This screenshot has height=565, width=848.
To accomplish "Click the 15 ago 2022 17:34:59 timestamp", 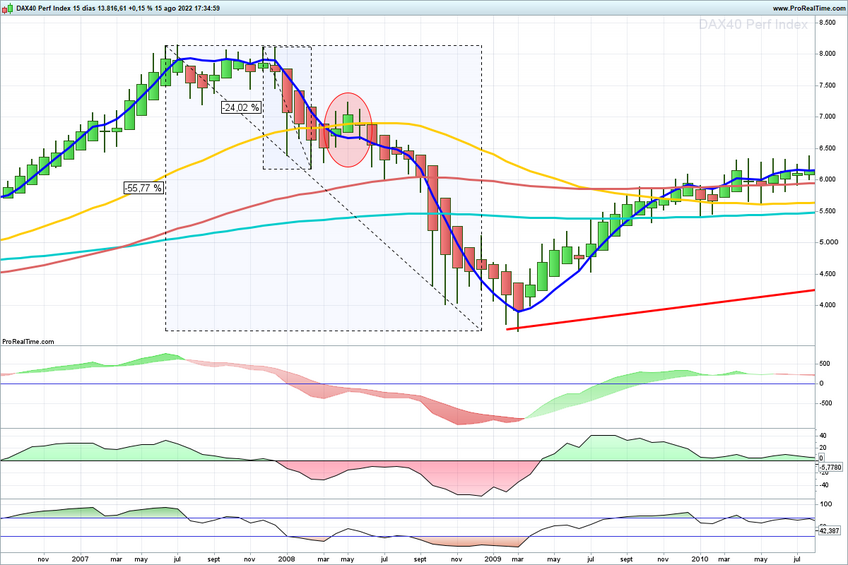I will 188,8.
